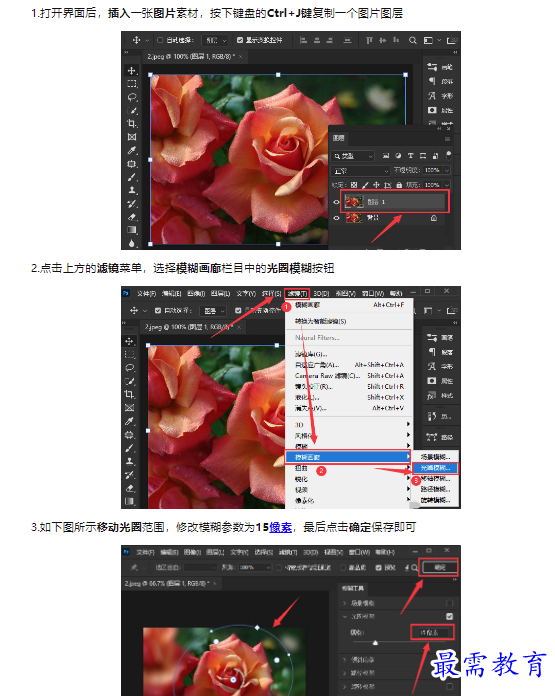The height and width of the screenshot is (696, 555).
Task: Select the Move tool in step 1 toolbar
Action: point(132,71)
